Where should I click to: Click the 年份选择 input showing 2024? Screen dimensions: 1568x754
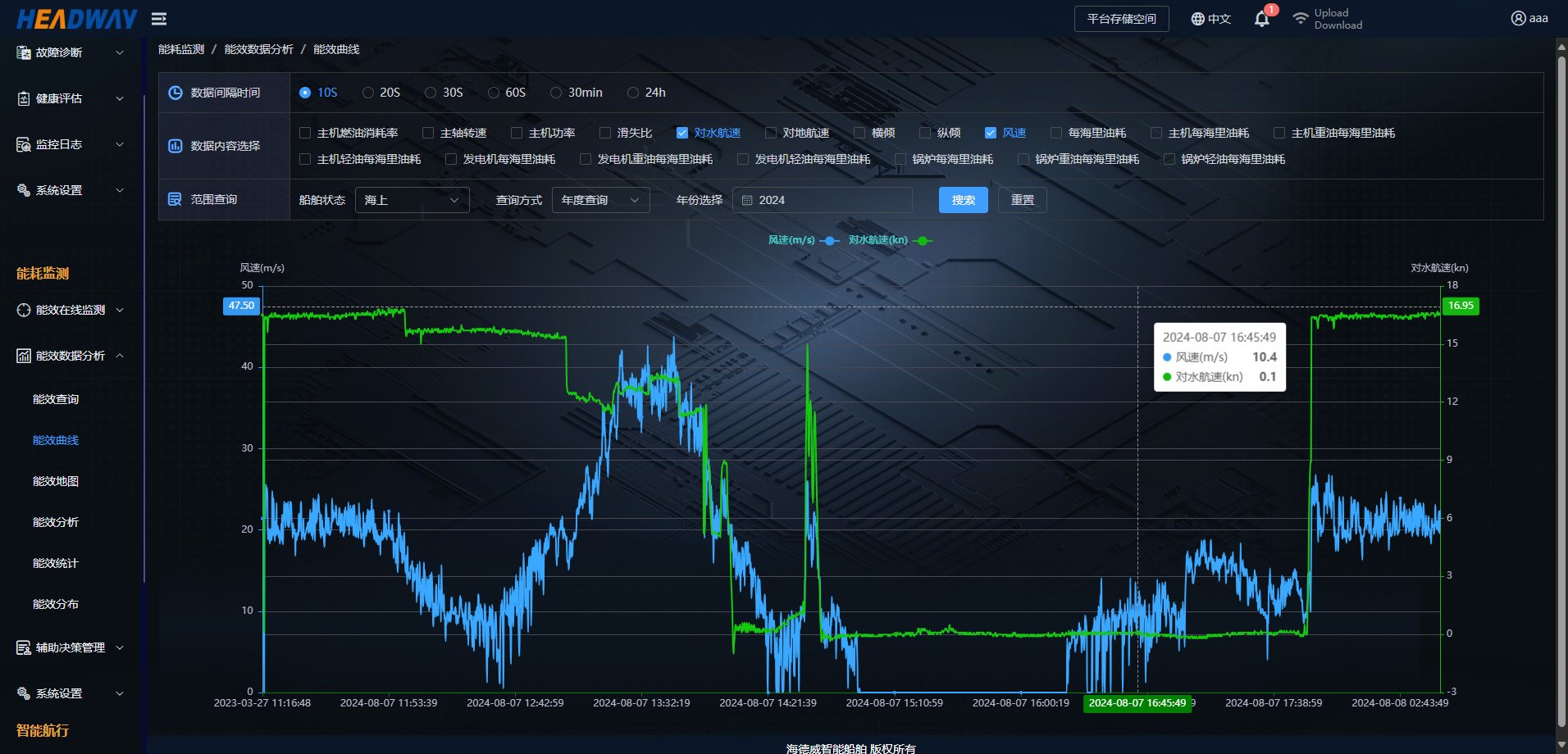tap(822, 200)
